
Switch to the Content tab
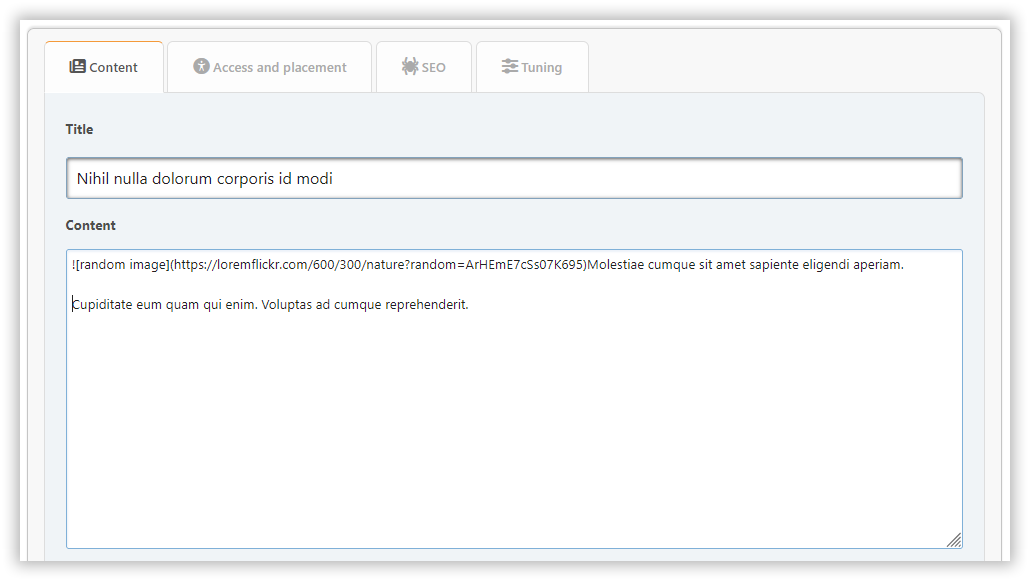tap(113, 68)
